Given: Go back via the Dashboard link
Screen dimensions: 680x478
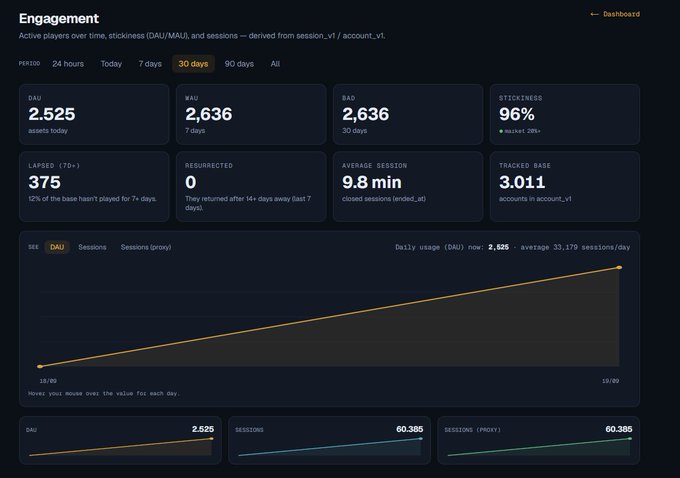Looking at the screenshot, I should click(x=615, y=14).
